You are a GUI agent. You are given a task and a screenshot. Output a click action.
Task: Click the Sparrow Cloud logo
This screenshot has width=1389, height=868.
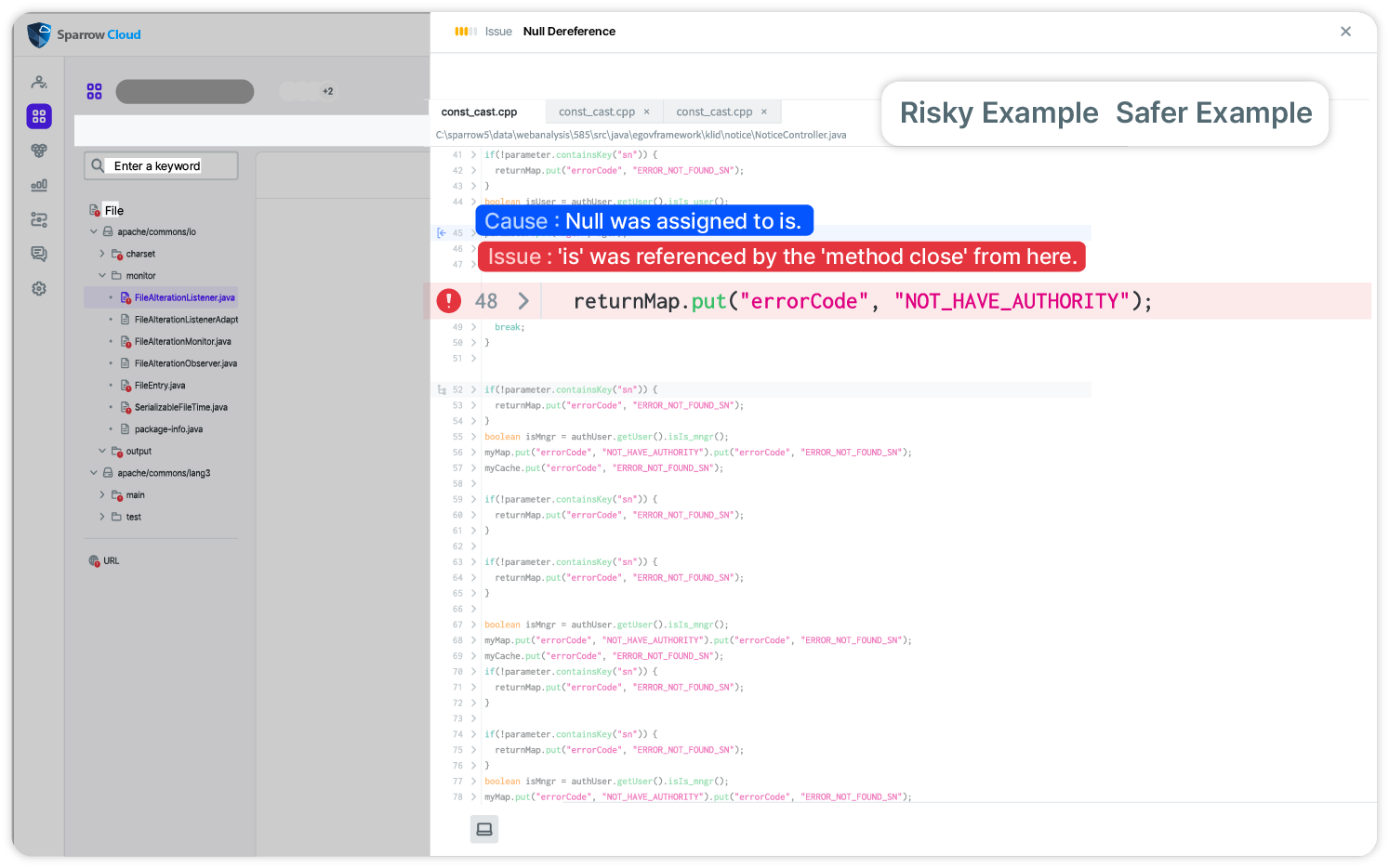pos(84,34)
